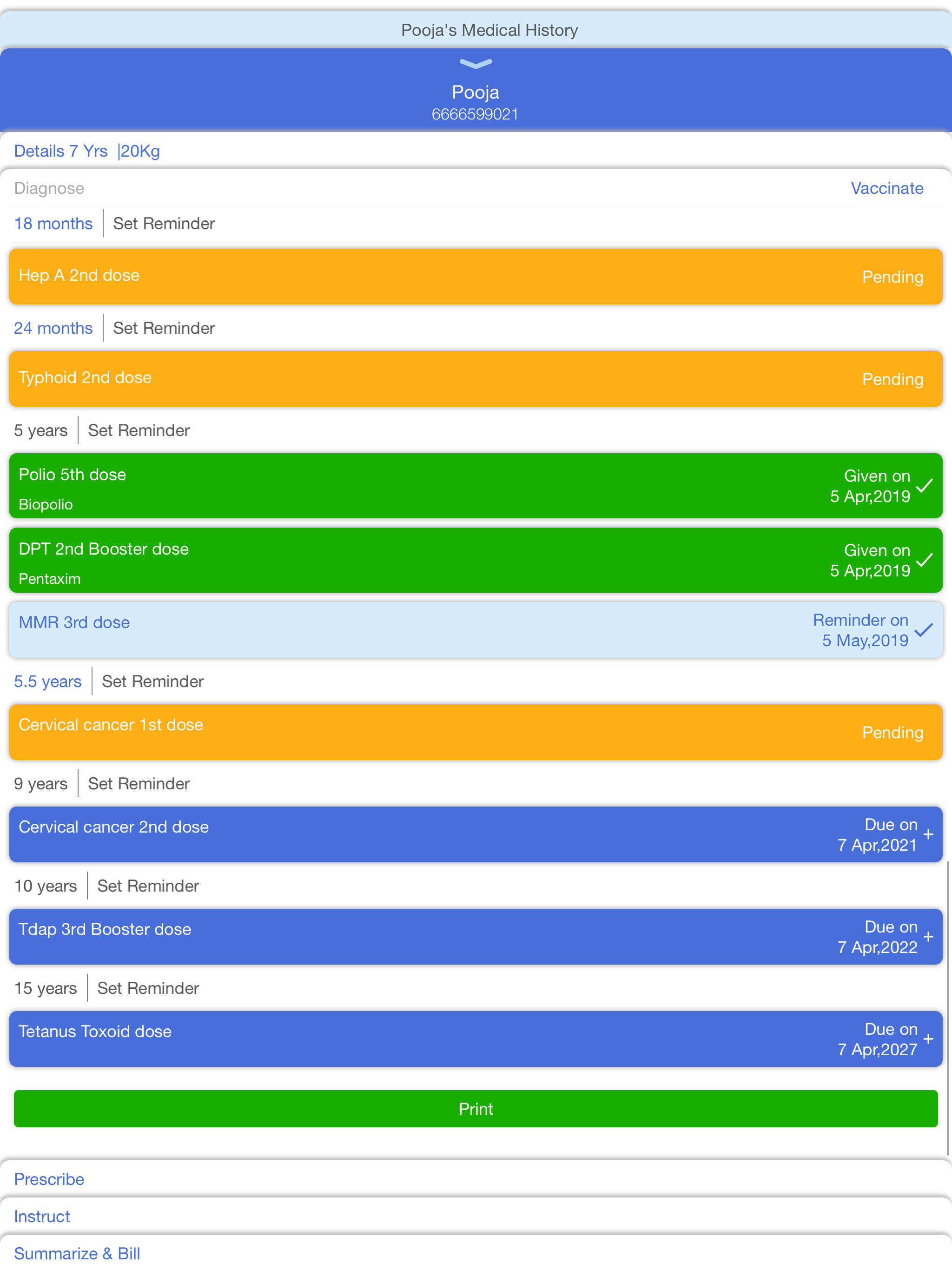The image size is (952, 1270).
Task: Tap the plus icon on Tdap 3rd Booster dose
Action: [x=928, y=936]
